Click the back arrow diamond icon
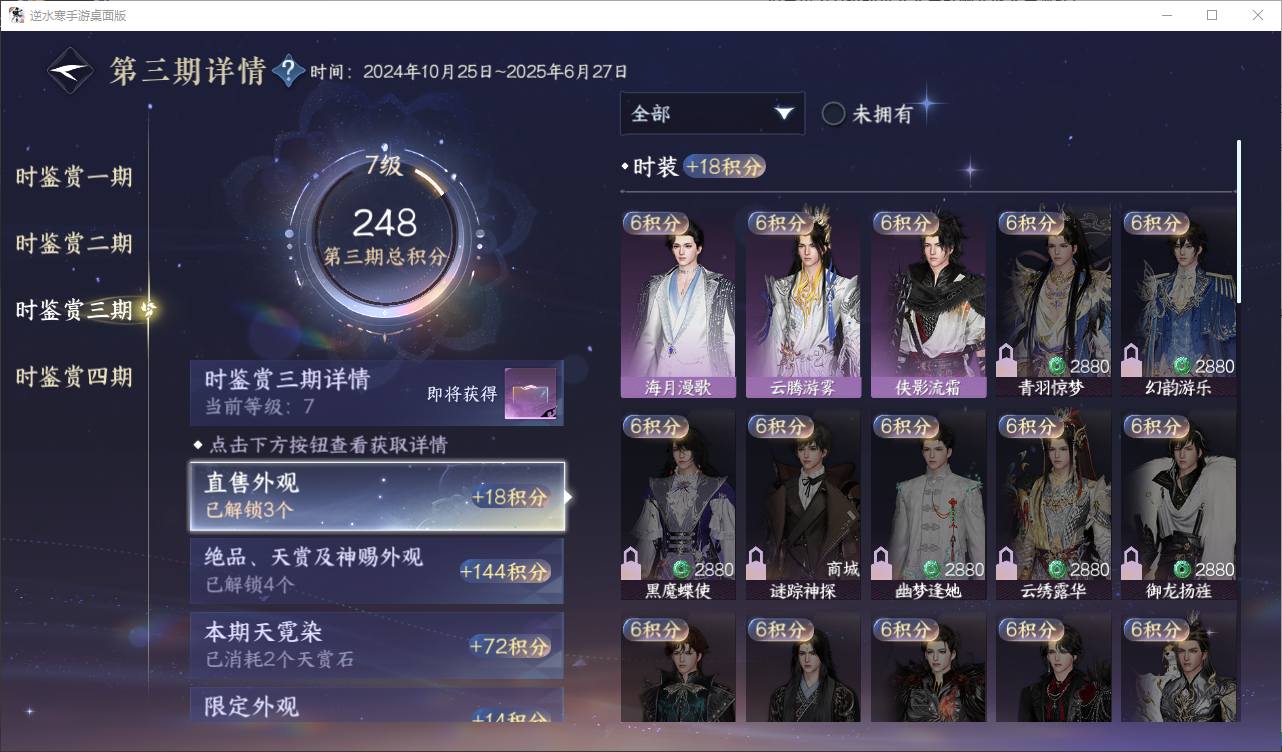Viewport: 1282px width, 752px height. tap(71, 71)
